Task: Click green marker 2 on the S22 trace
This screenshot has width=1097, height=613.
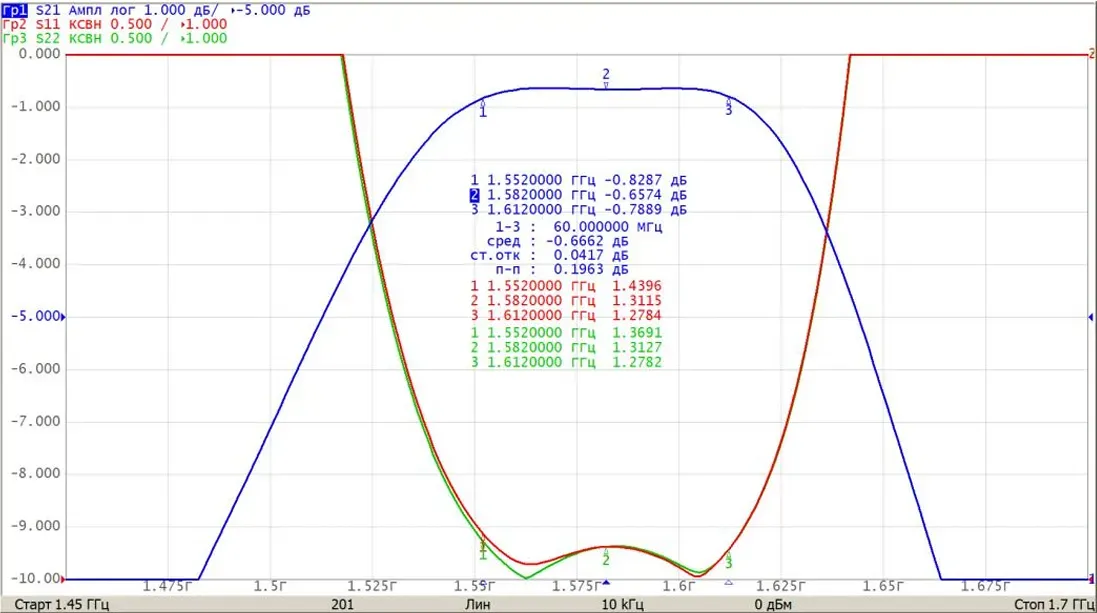Action: point(606,558)
